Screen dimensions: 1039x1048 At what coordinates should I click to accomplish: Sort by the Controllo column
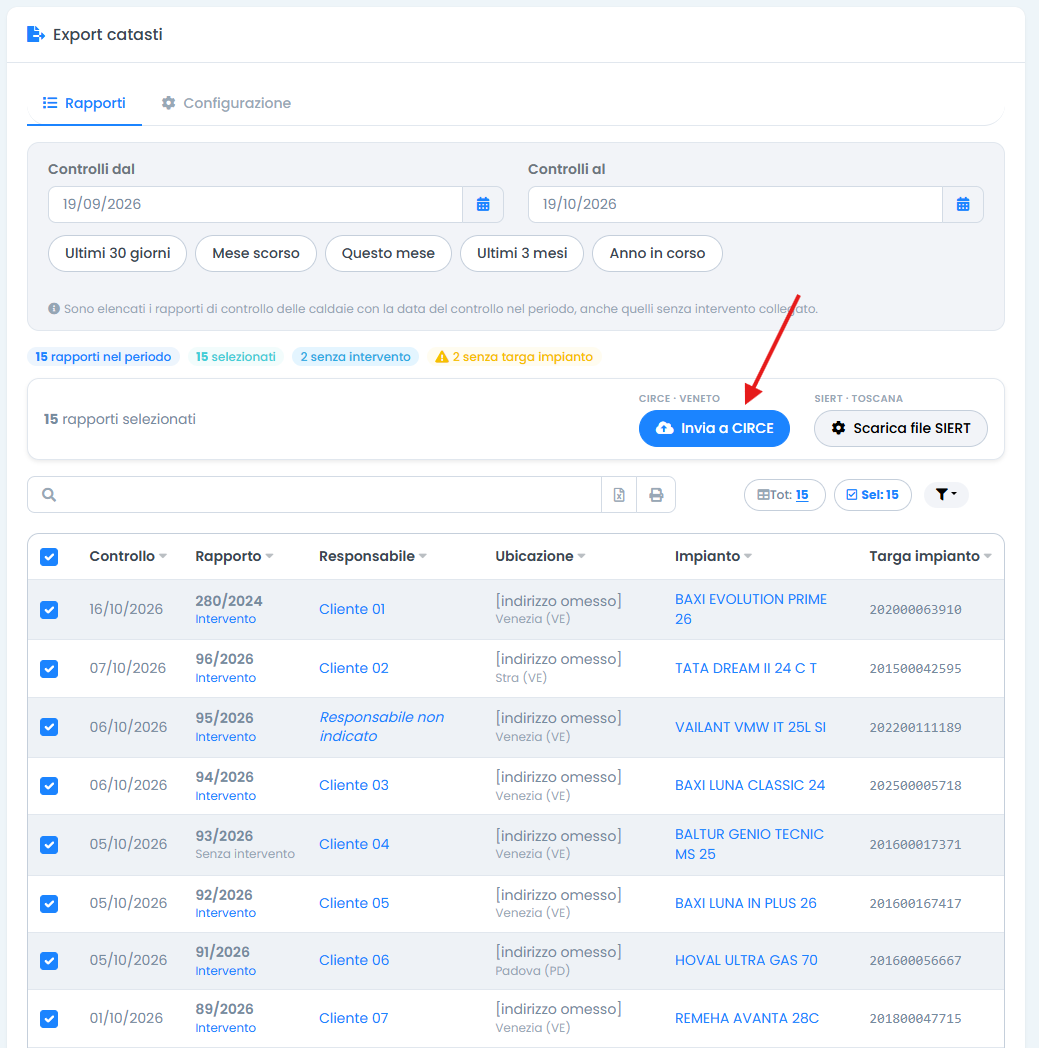128,556
